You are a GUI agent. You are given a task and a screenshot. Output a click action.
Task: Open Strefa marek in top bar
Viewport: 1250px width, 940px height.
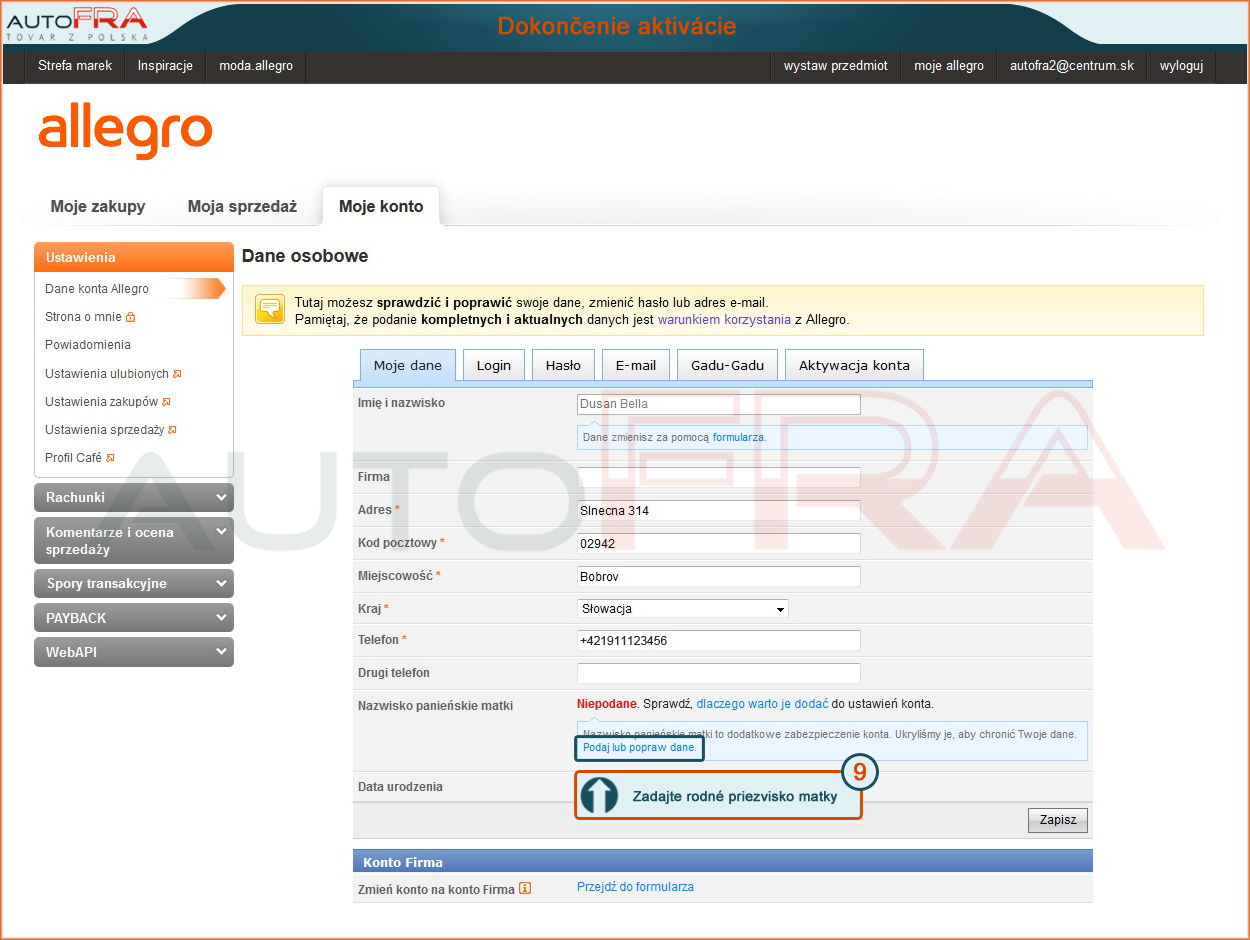point(76,66)
